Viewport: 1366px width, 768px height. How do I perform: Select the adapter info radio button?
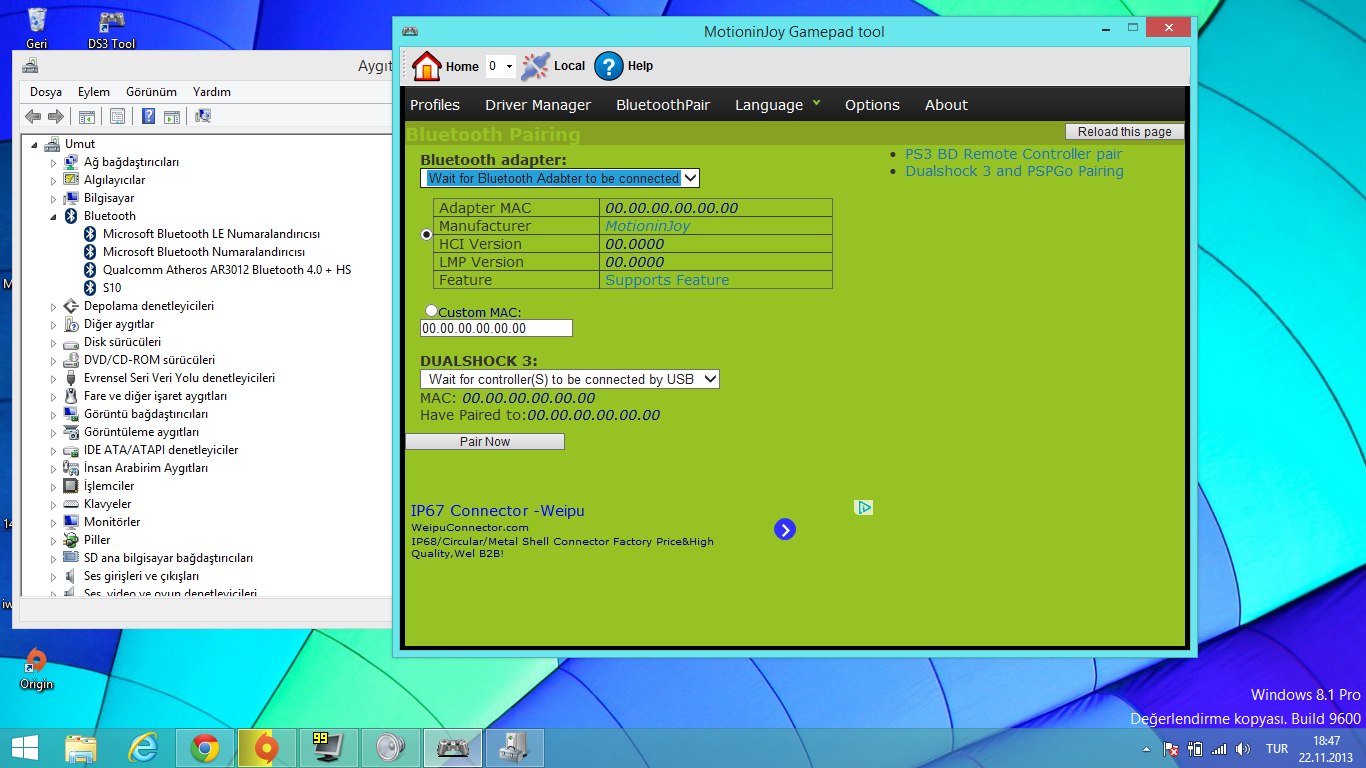[427, 234]
